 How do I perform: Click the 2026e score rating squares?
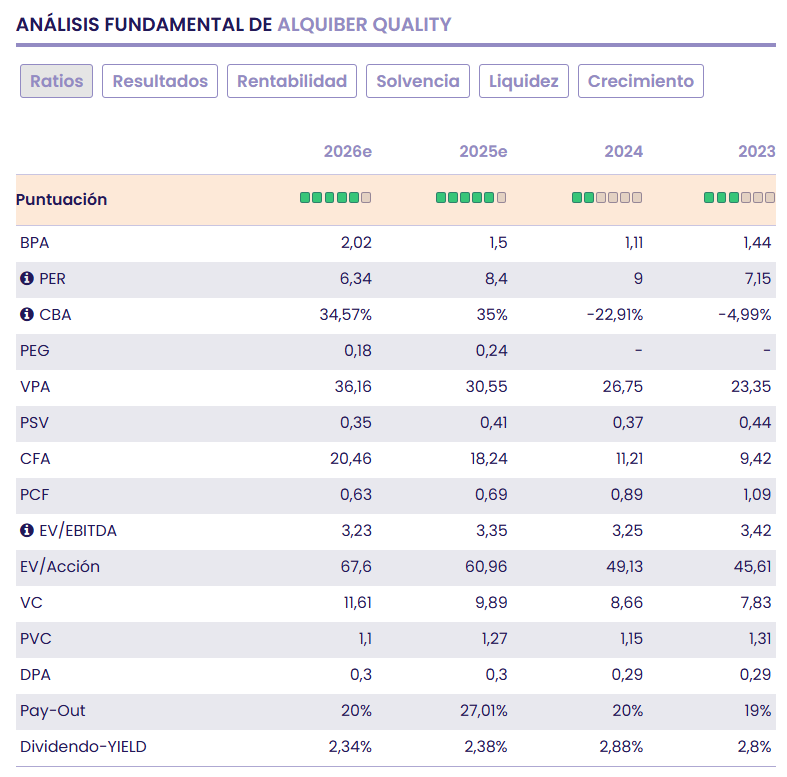(x=336, y=198)
